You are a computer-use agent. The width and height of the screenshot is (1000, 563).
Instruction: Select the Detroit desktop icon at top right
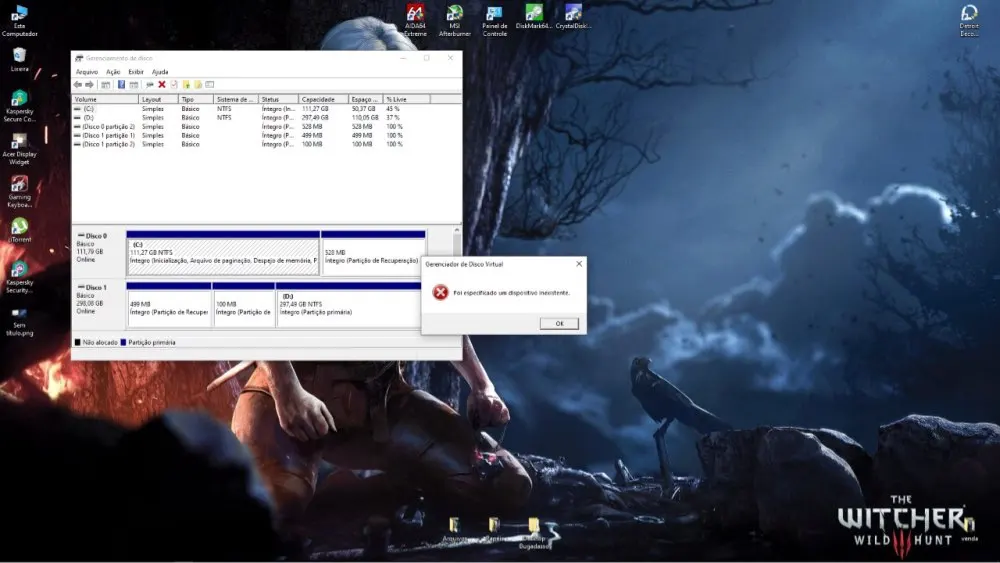point(969,20)
